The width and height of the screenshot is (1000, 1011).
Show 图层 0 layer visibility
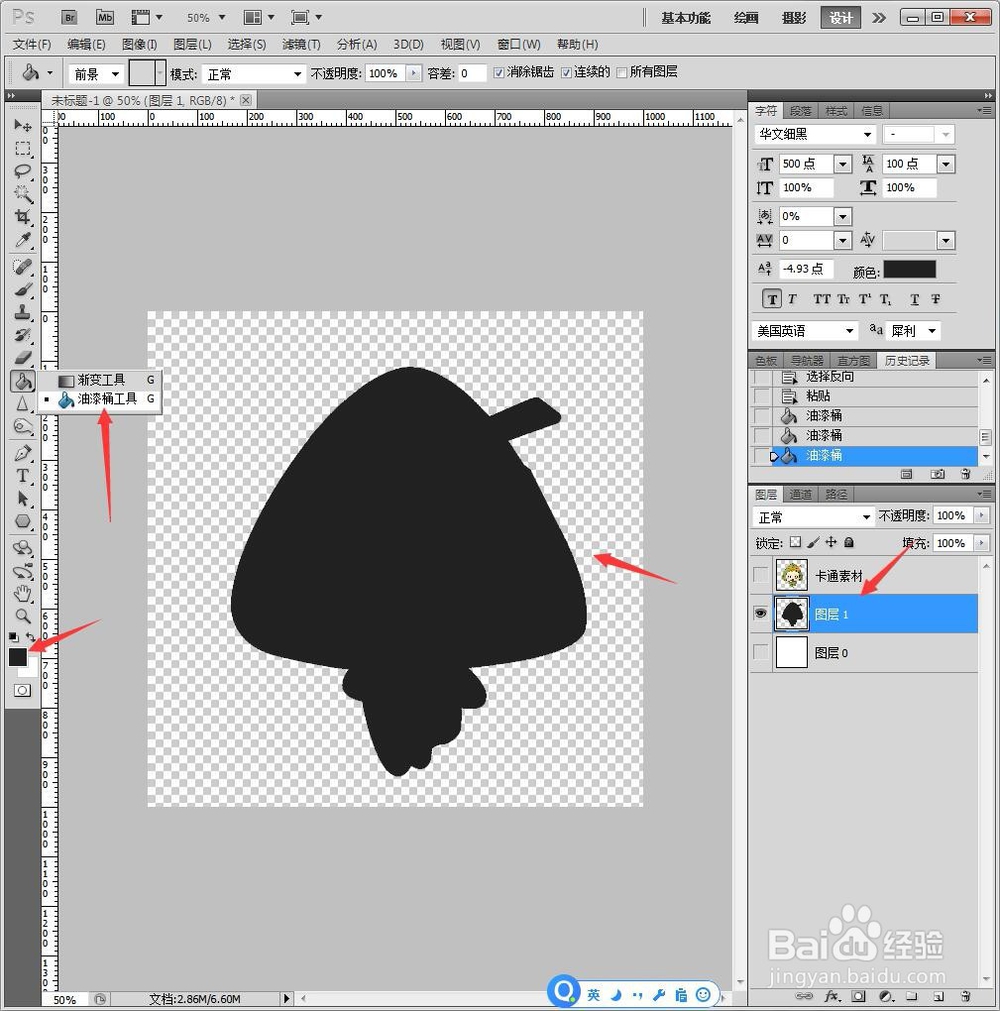[x=761, y=653]
